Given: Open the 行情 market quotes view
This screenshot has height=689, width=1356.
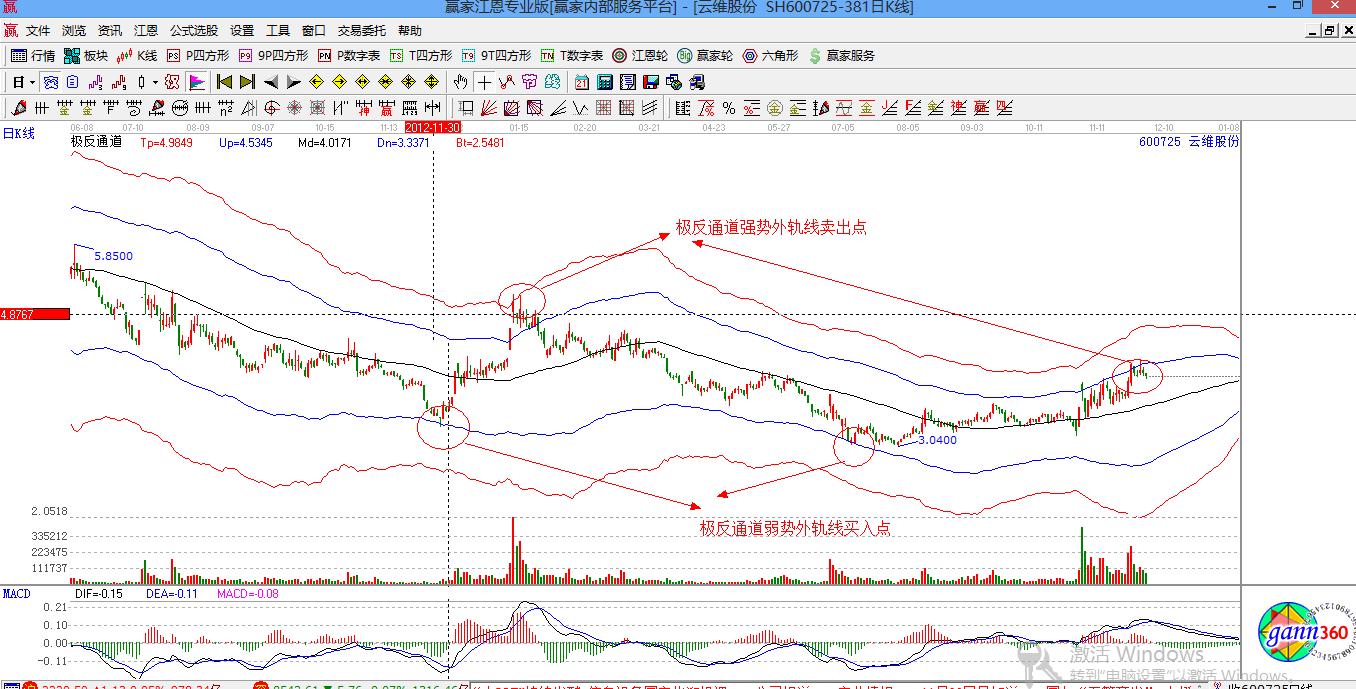Looking at the screenshot, I should [x=33, y=56].
